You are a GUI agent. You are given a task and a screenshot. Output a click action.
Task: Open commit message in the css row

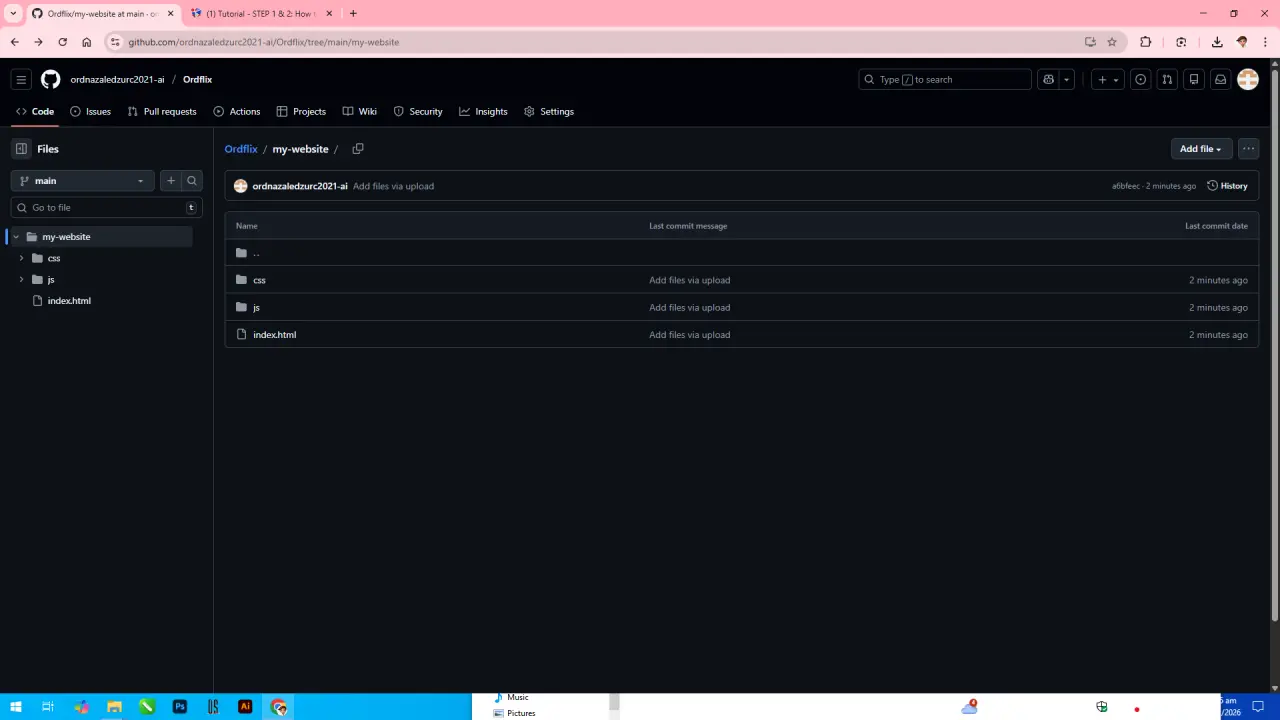pos(689,280)
